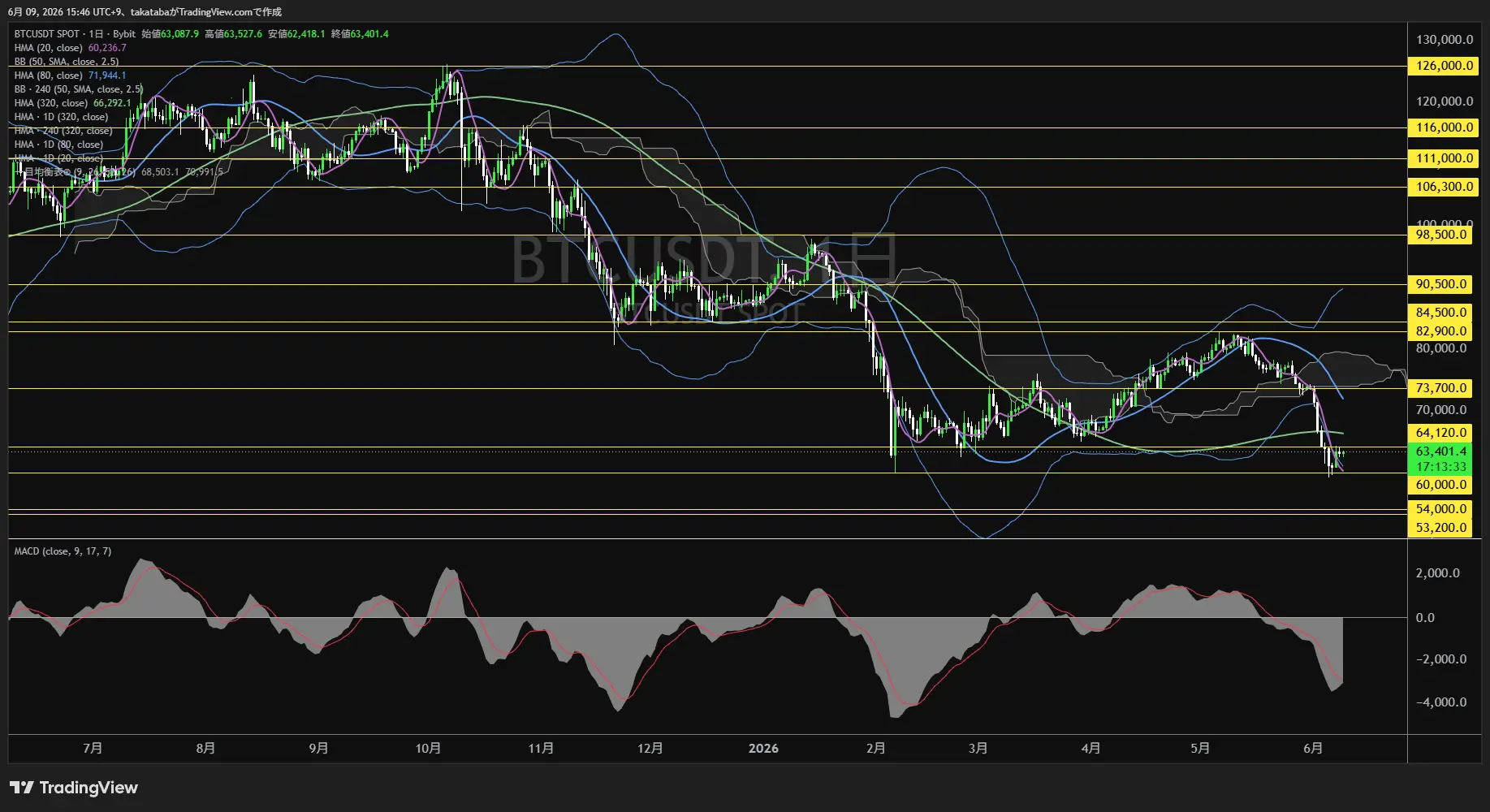Viewport: 1490px width, 812px height.
Task: Click the MACD 2,000.0 axis value
Action: point(1437,573)
